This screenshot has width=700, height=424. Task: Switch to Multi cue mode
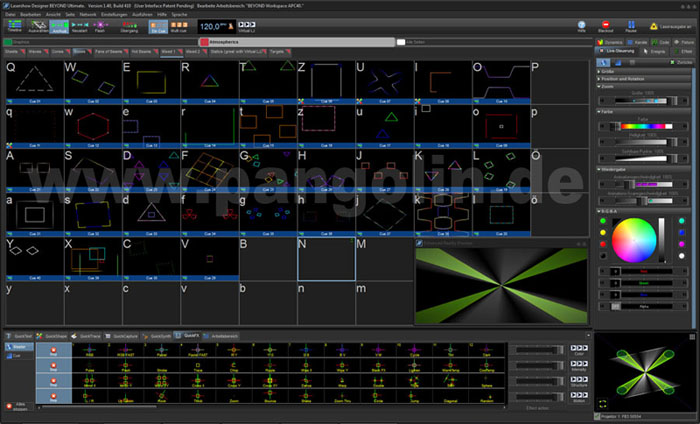pos(179,26)
